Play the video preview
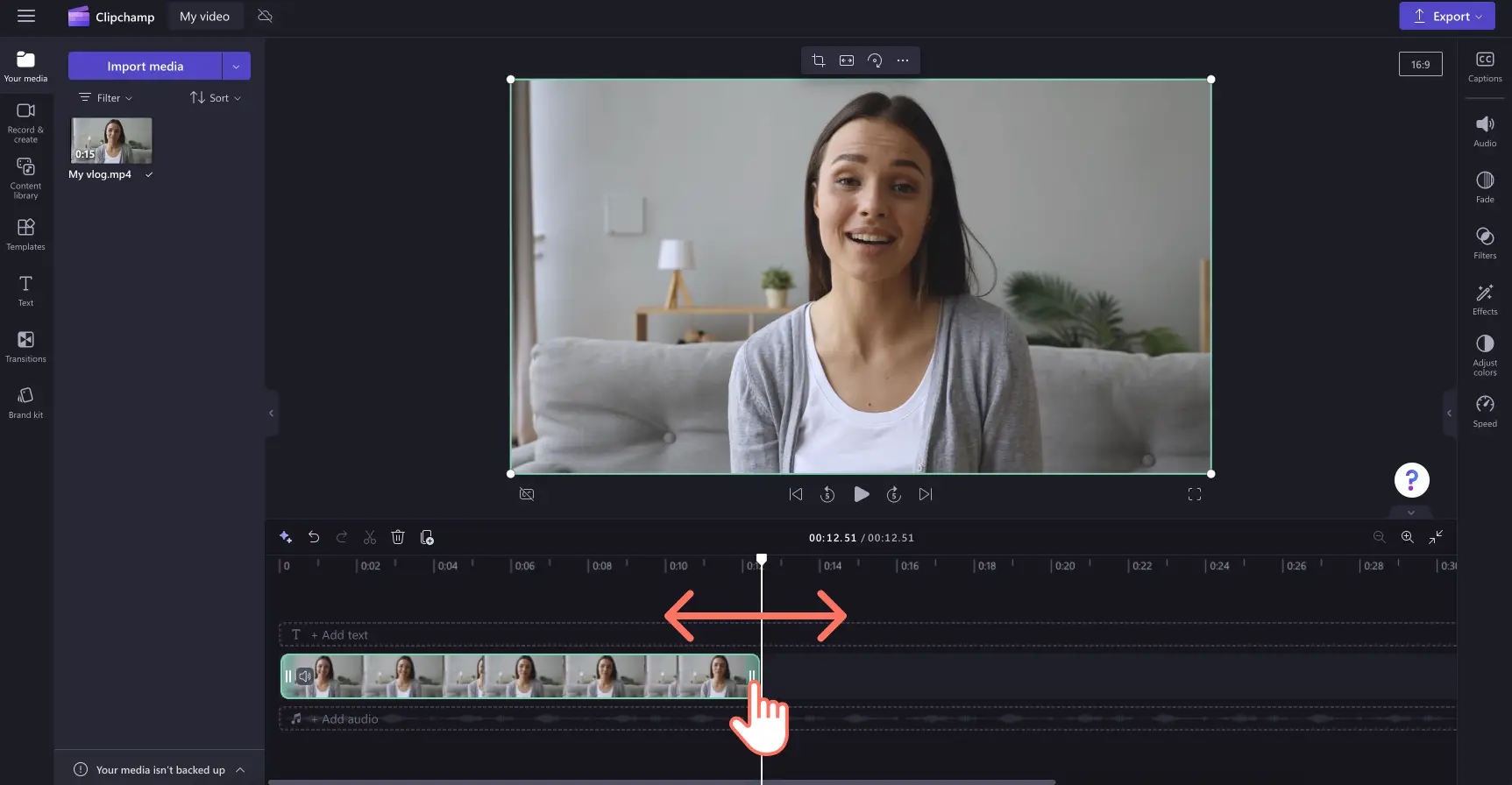This screenshot has height=785, width=1512. click(x=862, y=494)
